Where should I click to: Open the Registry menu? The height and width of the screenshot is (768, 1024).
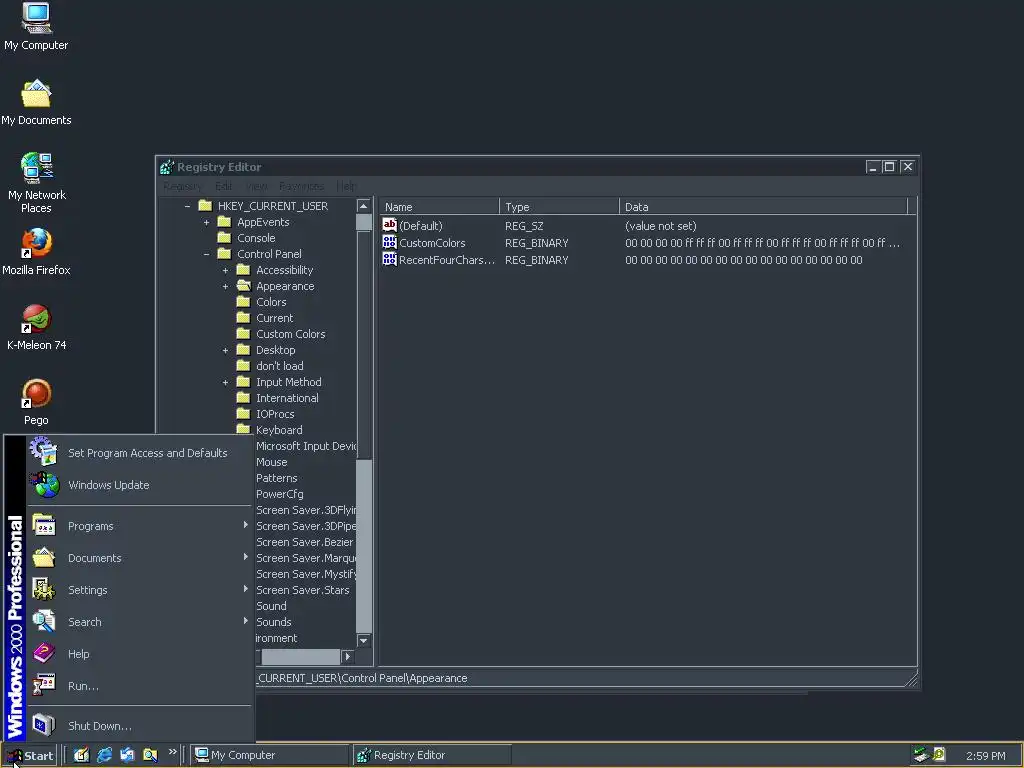pos(182,186)
